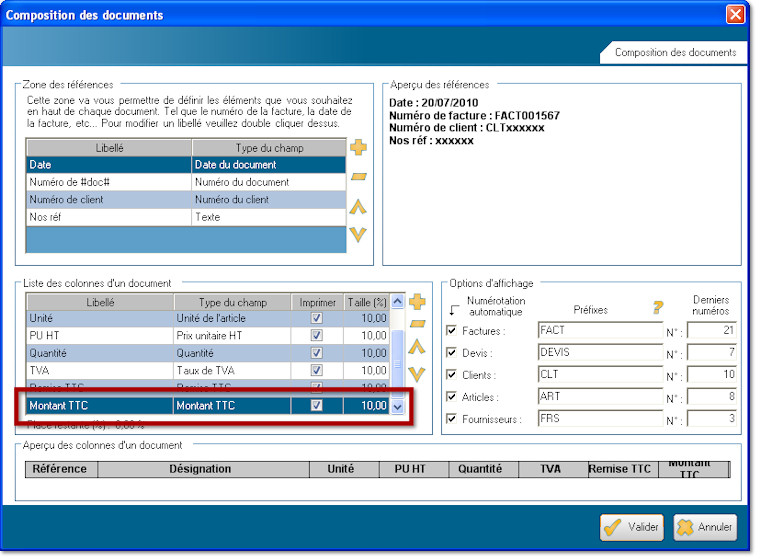
Task: Move reference down with the arrow icon
Action: (x=358, y=235)
